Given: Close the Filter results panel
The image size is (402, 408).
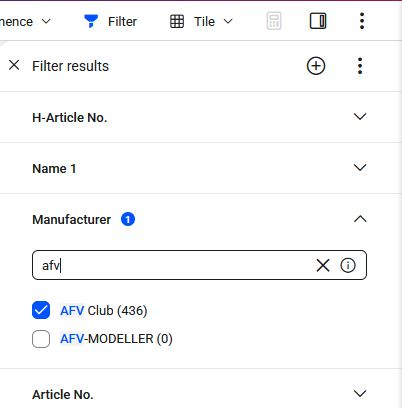Looking at the screenshot, I should pyautogui.click(x=14, y=65).
